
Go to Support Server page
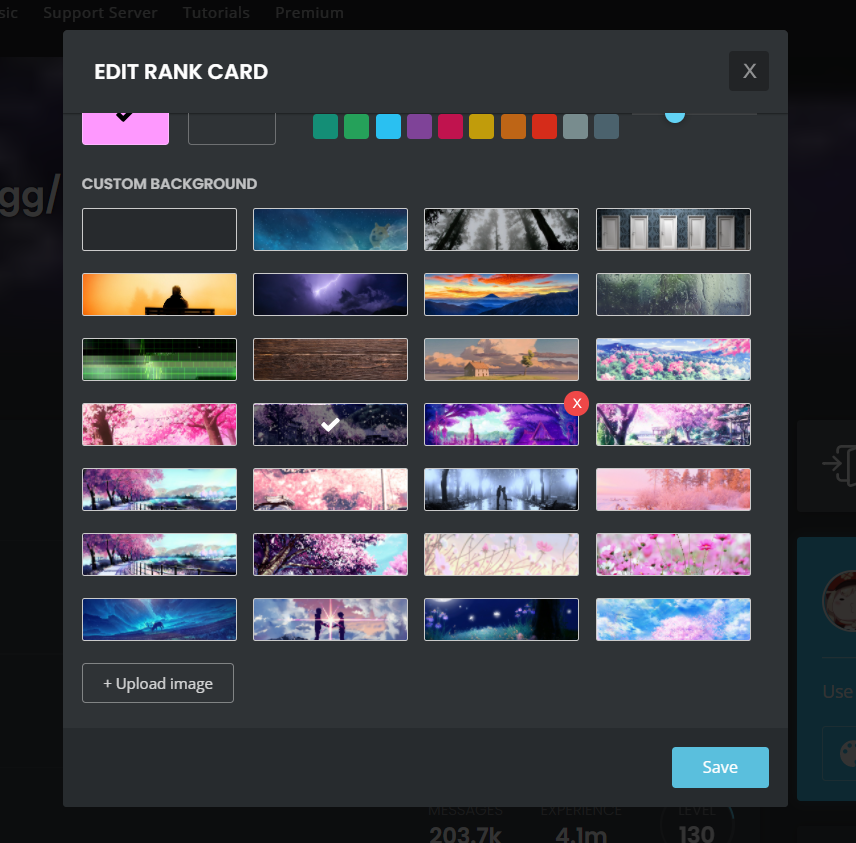click(x=101, y=13)
